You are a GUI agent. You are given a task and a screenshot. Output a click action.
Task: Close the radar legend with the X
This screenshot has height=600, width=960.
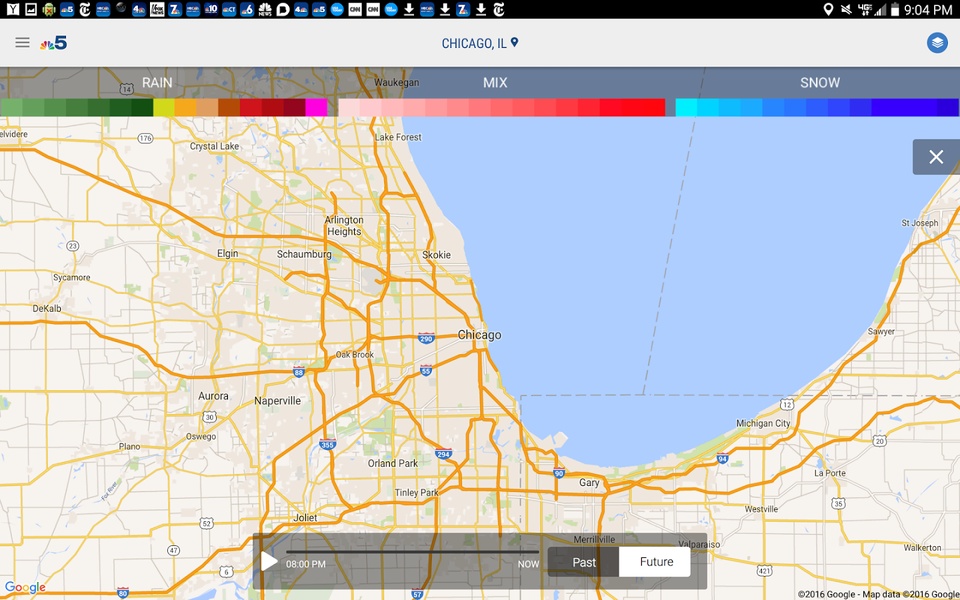936,157
